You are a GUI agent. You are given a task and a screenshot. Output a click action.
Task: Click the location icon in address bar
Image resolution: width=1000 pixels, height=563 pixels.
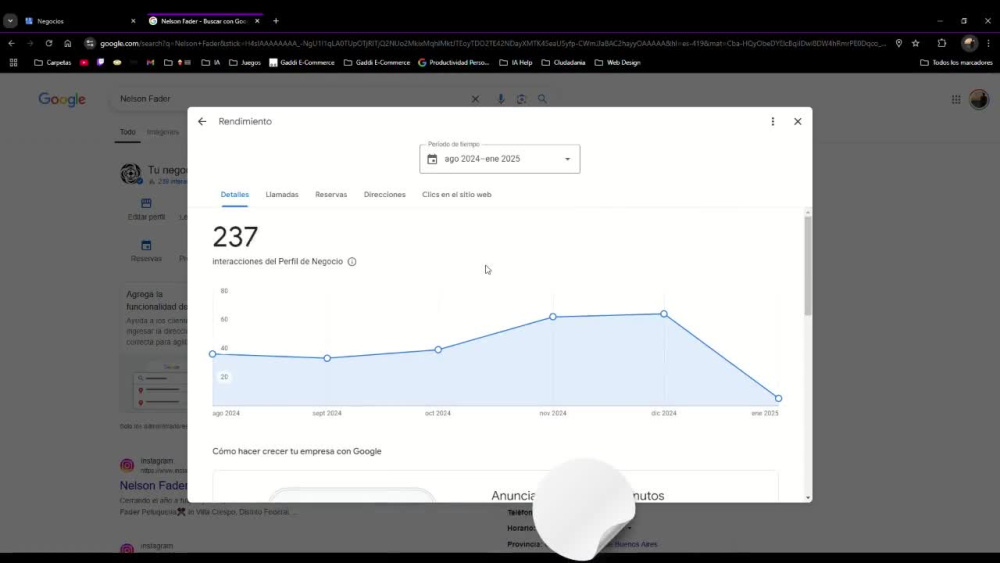point(899,43)
